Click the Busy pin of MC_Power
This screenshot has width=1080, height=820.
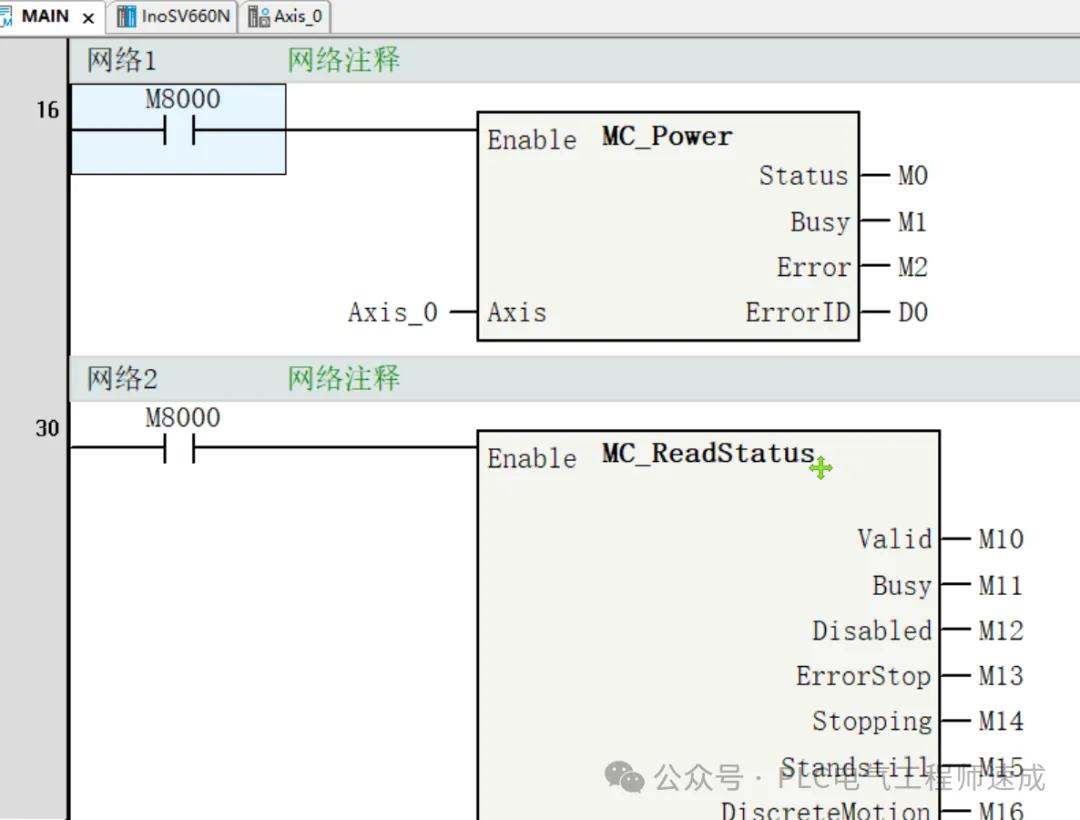point(820,222)
